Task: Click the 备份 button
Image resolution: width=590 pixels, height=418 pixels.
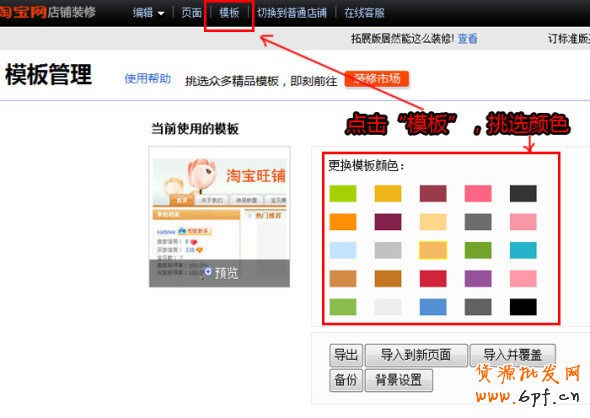Action: 346,380
